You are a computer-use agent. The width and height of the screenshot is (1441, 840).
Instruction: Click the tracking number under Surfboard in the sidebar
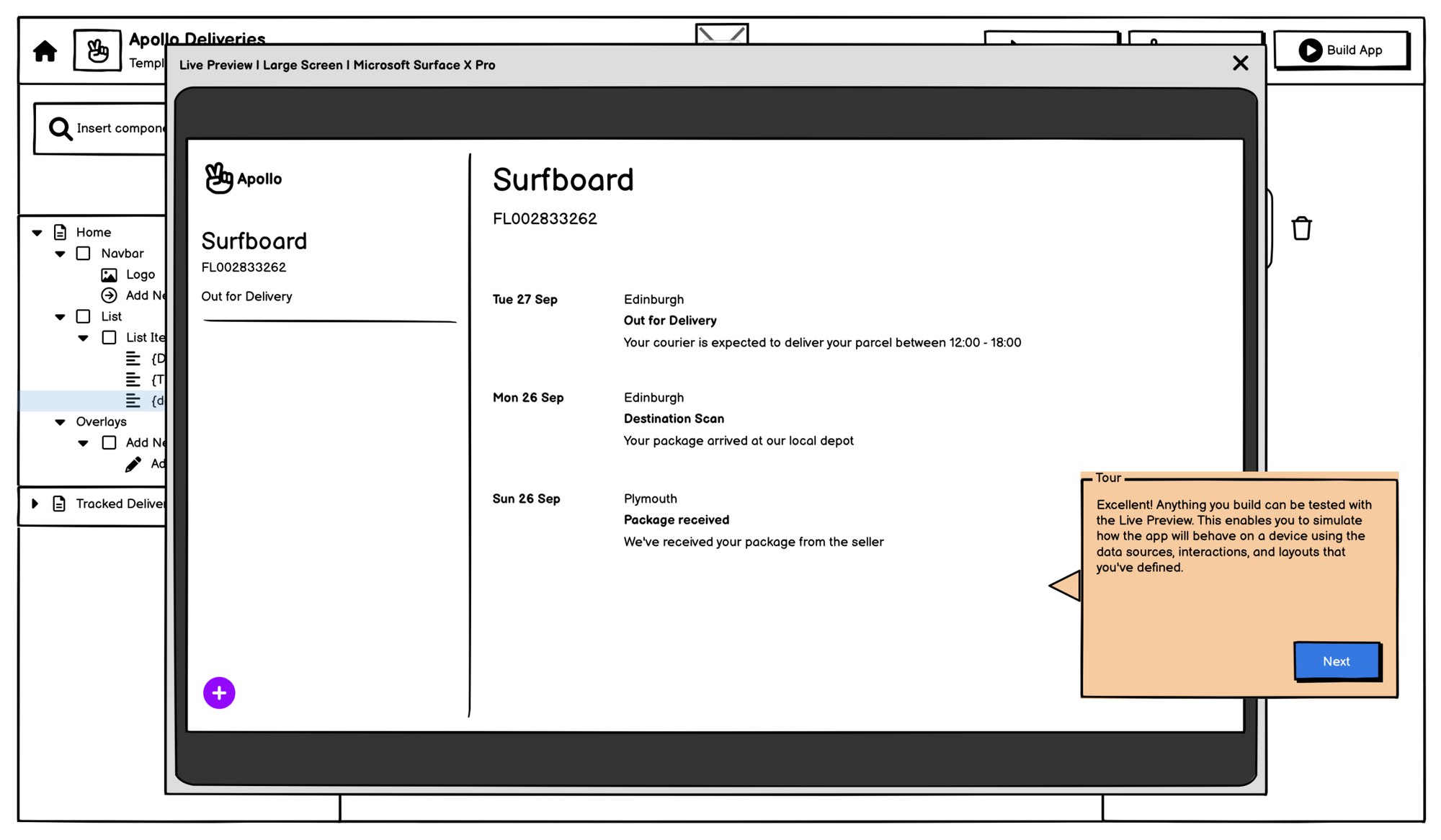coord(244,267)
